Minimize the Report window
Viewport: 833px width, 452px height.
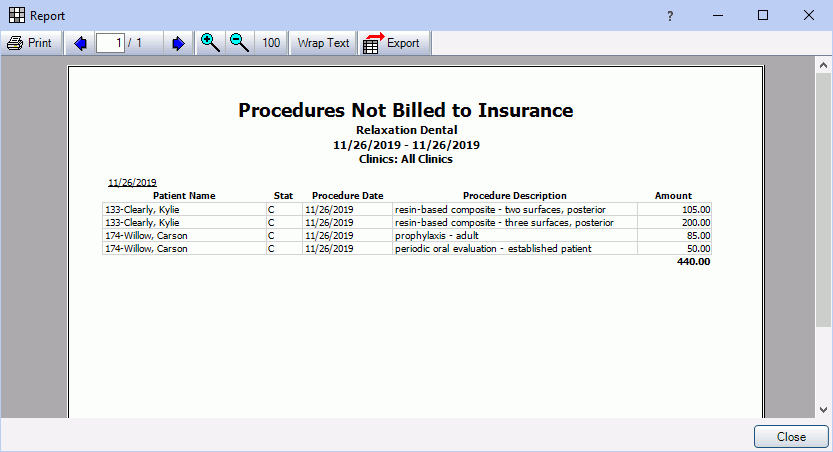tap(718, 15)
